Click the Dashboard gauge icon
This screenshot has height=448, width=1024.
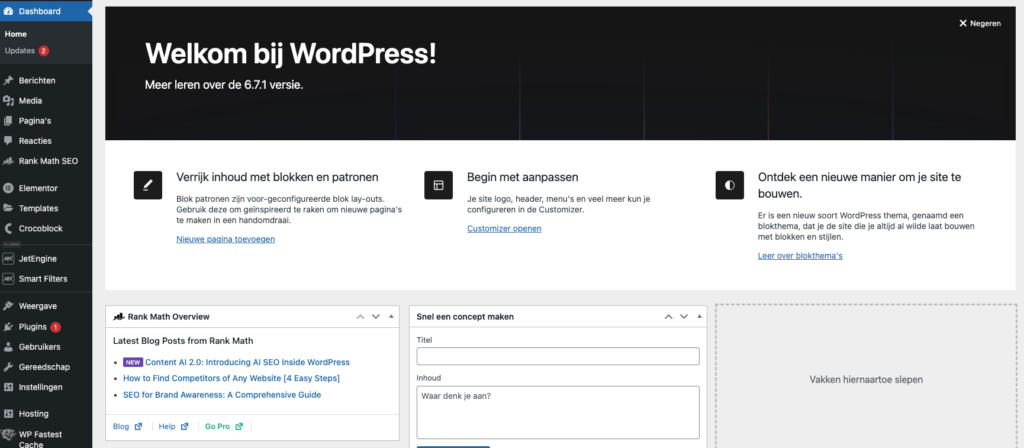pyautogui.click(x=8, y=11)
